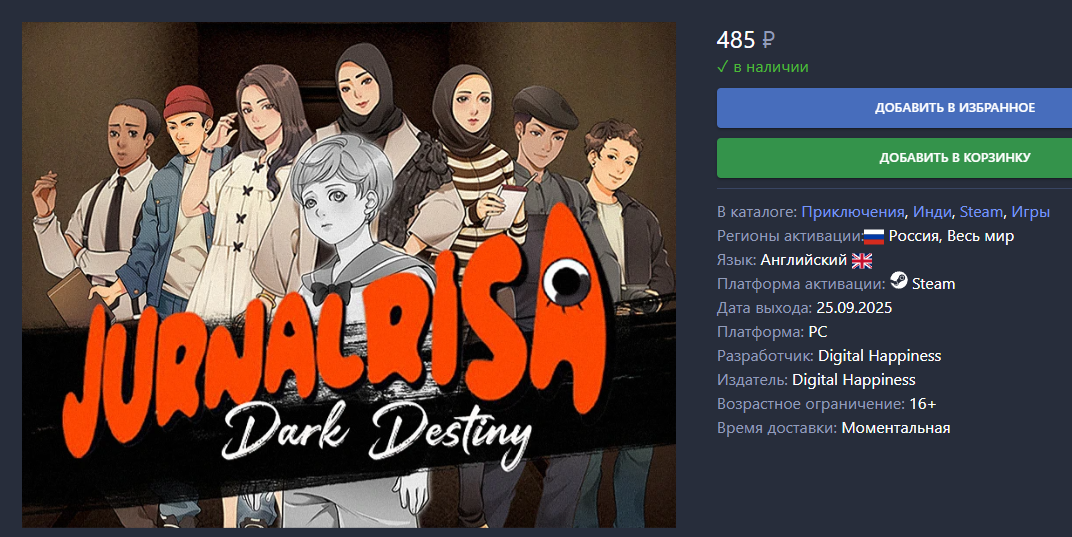1072x537 pixels.
Task: Open the Игры catalog link
Action: click(1030, 213)
